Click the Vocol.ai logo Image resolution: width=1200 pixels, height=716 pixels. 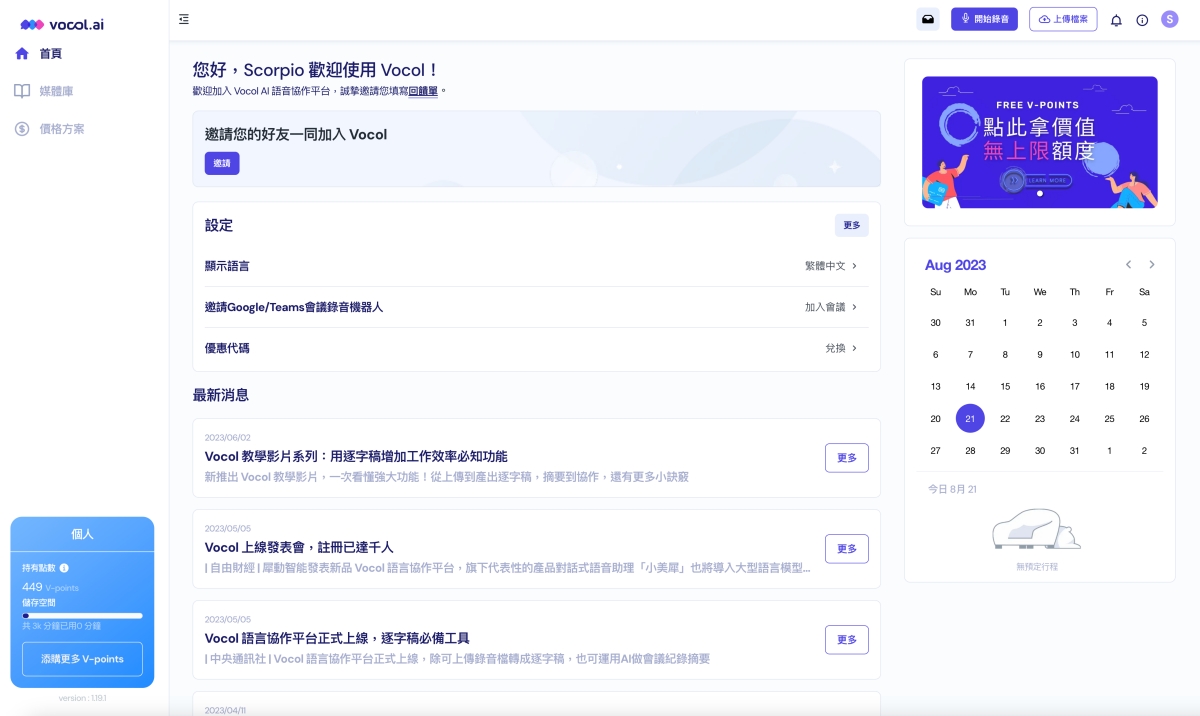click(x=62, y=24)
